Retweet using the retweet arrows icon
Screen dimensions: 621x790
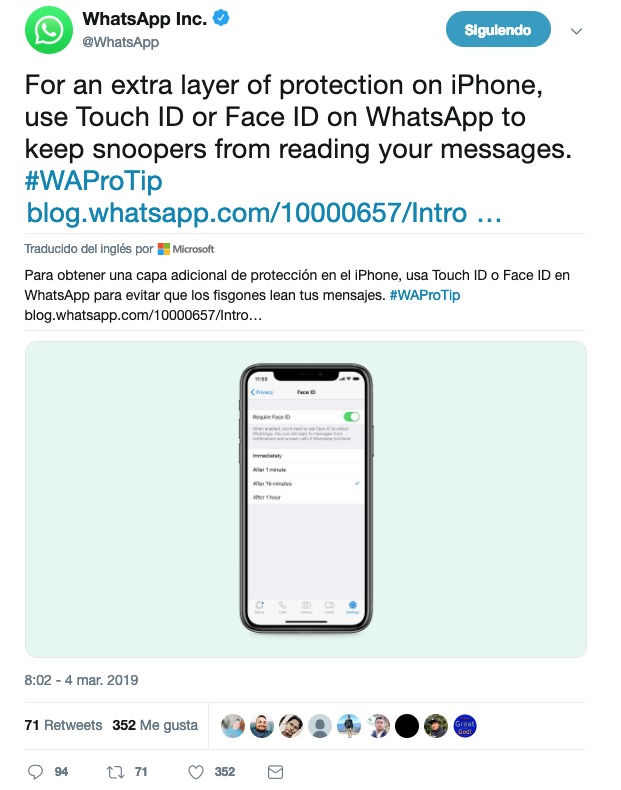[115, 771]
